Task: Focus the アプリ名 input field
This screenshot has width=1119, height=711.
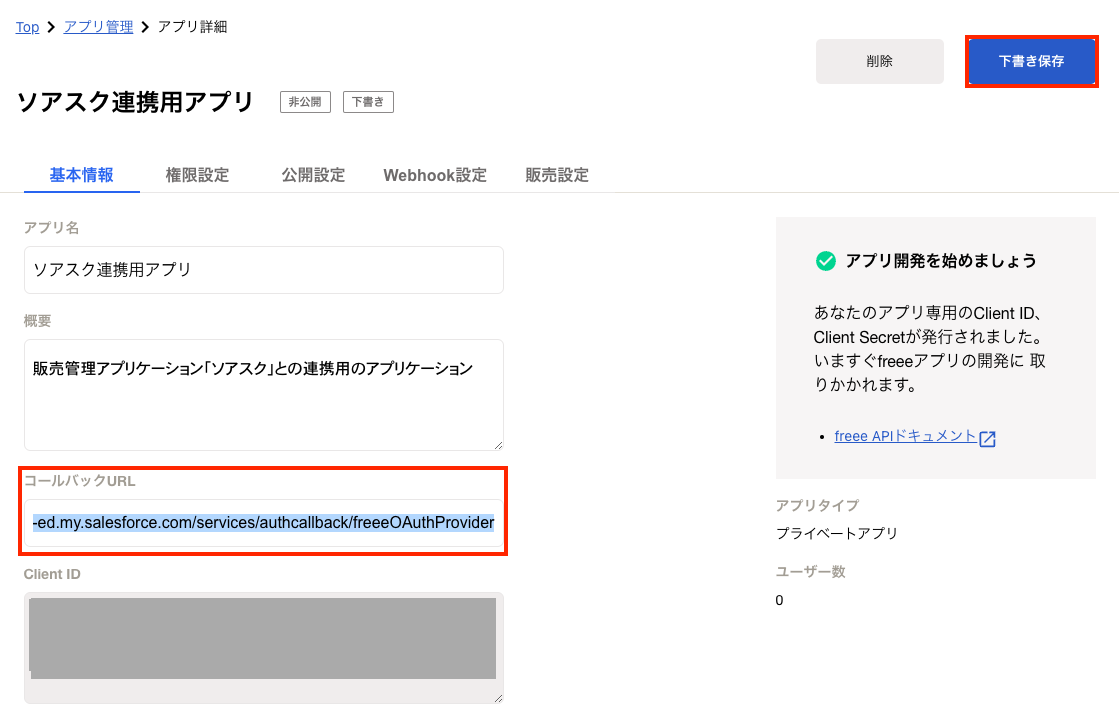Action: point(263,270)
